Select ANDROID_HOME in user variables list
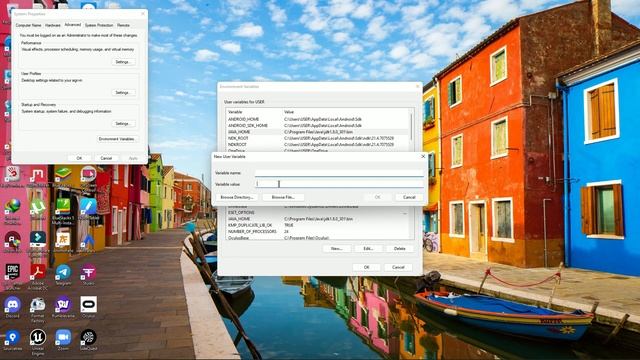 point(318,120)
